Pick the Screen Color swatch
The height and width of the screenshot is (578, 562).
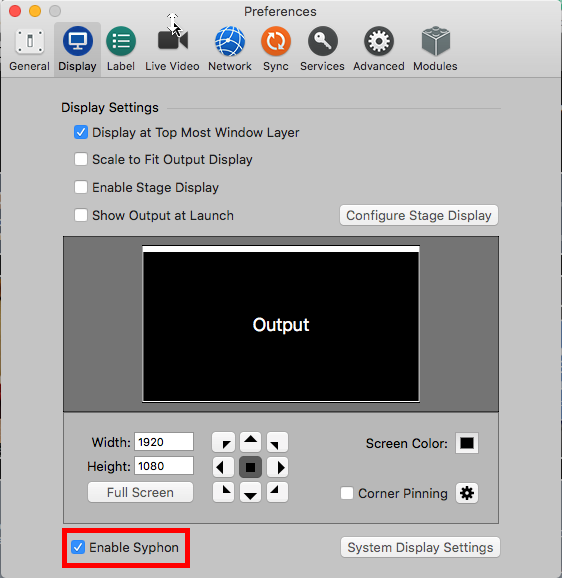point(467,443)
